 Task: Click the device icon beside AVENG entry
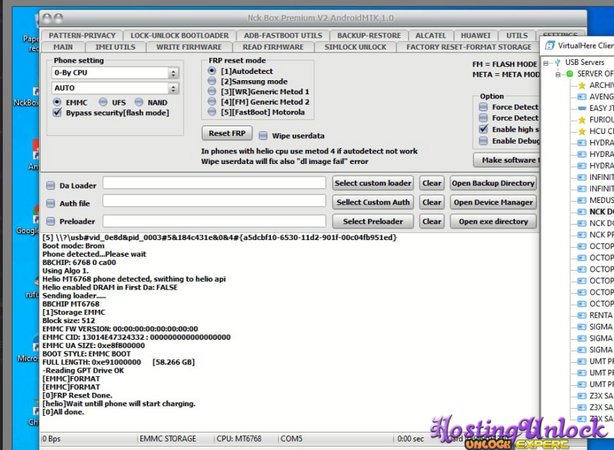click(x=581, y=97)
